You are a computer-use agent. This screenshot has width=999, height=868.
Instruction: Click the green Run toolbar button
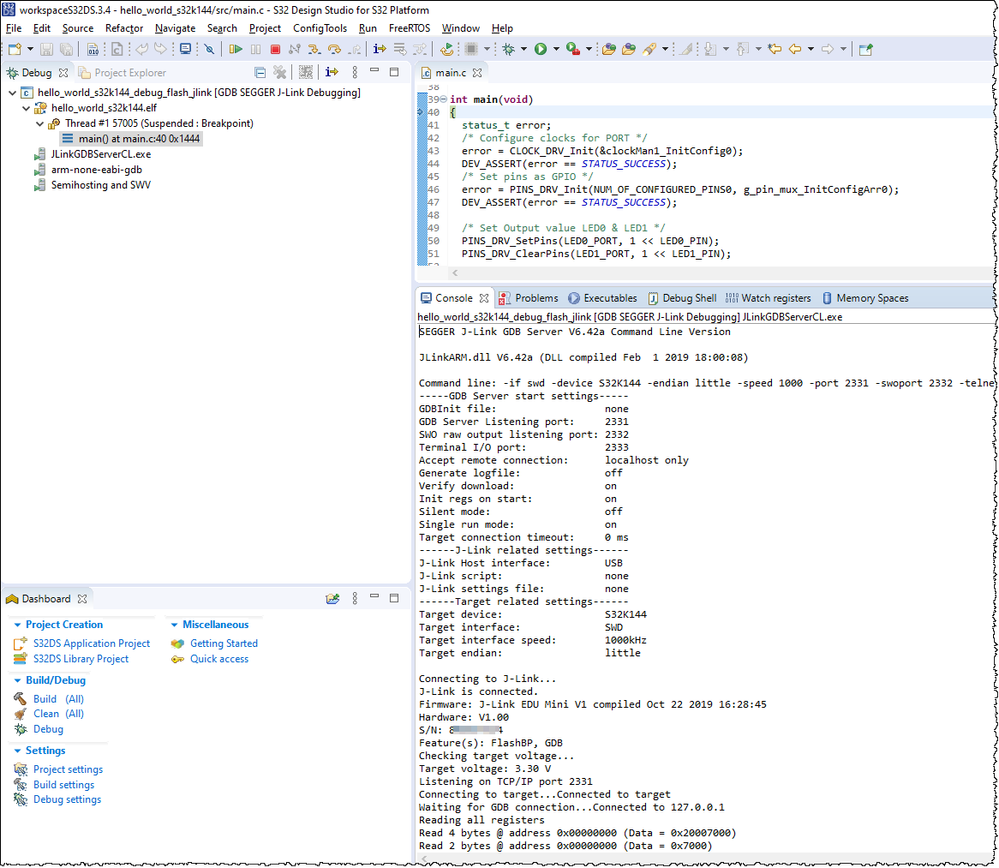[540, 49]
